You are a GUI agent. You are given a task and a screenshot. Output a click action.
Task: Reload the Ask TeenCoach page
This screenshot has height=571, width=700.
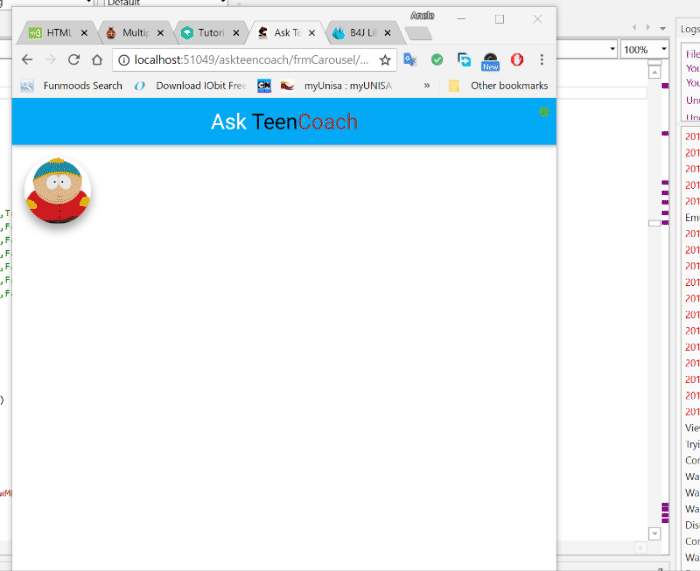(x=74, y=59)
